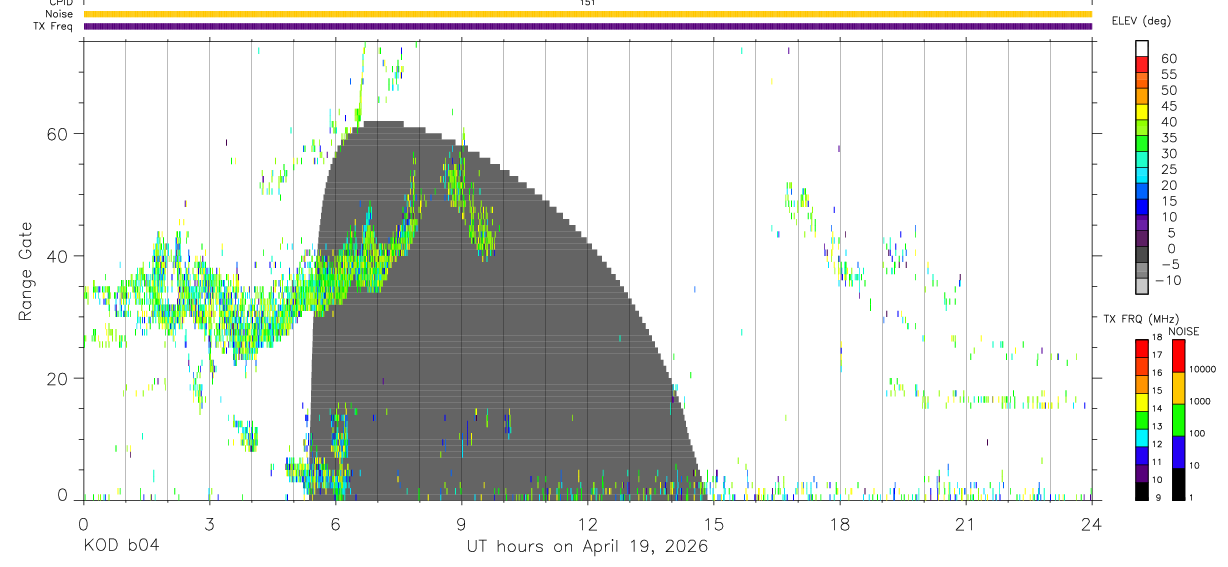1228x567 pixels.
Task: Click the 9 tick label on the UT hours axis
Action: pos(461,523)
